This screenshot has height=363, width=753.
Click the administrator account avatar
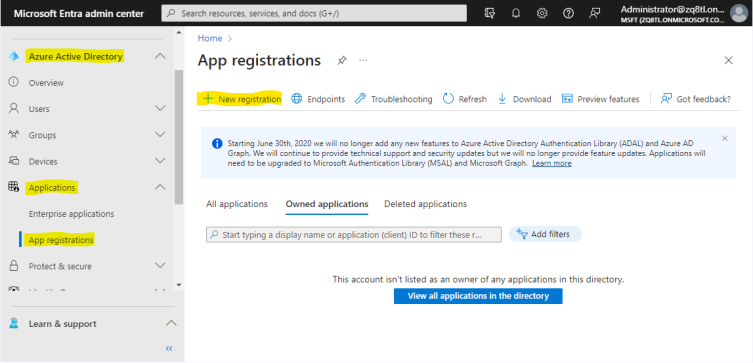pyautogui.click(x=739, y=13)
